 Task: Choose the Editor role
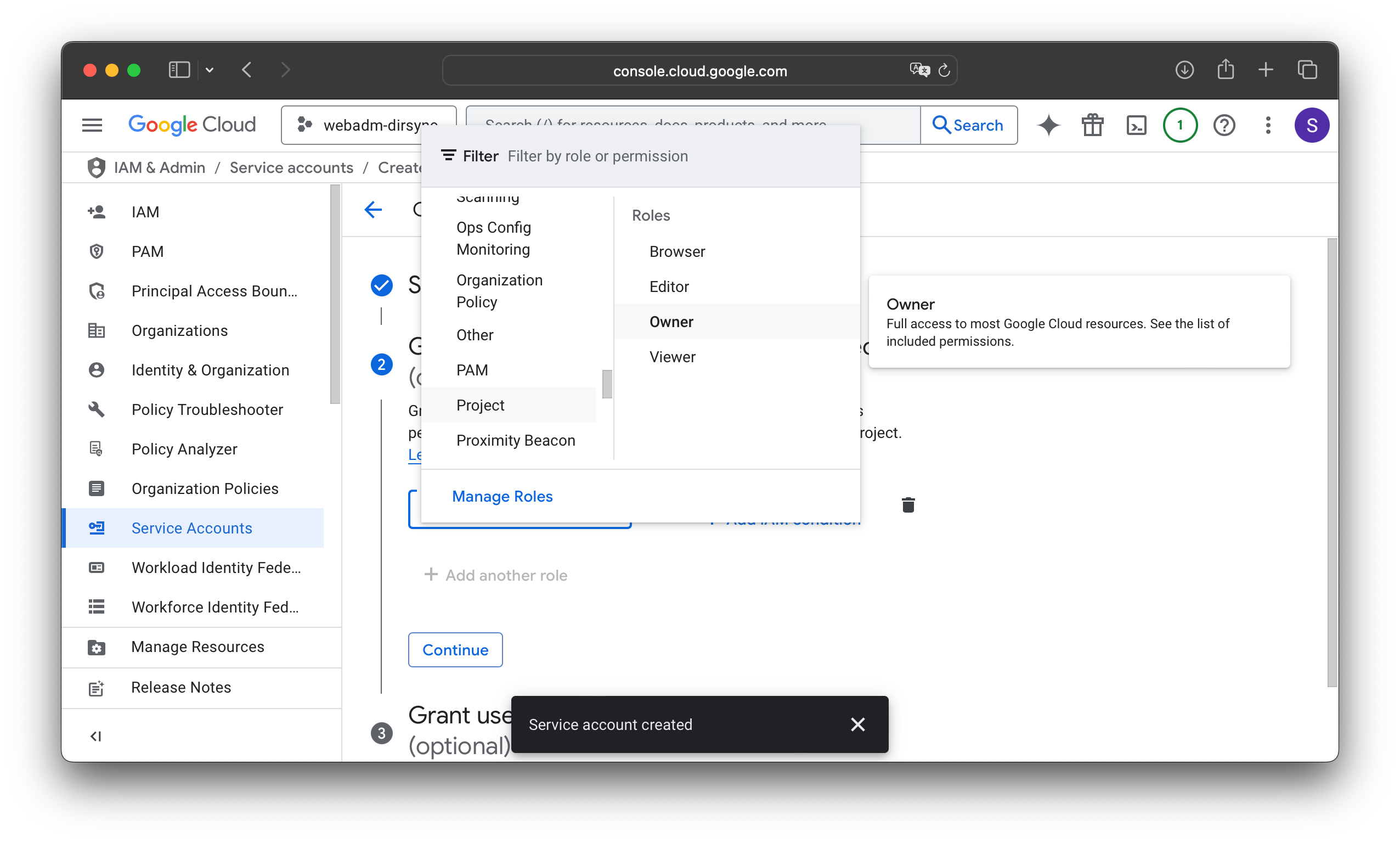(x=737, y=286)
